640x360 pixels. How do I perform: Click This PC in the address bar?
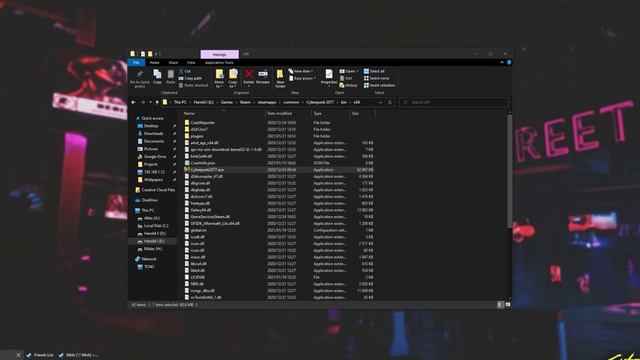tap(180, 102)
